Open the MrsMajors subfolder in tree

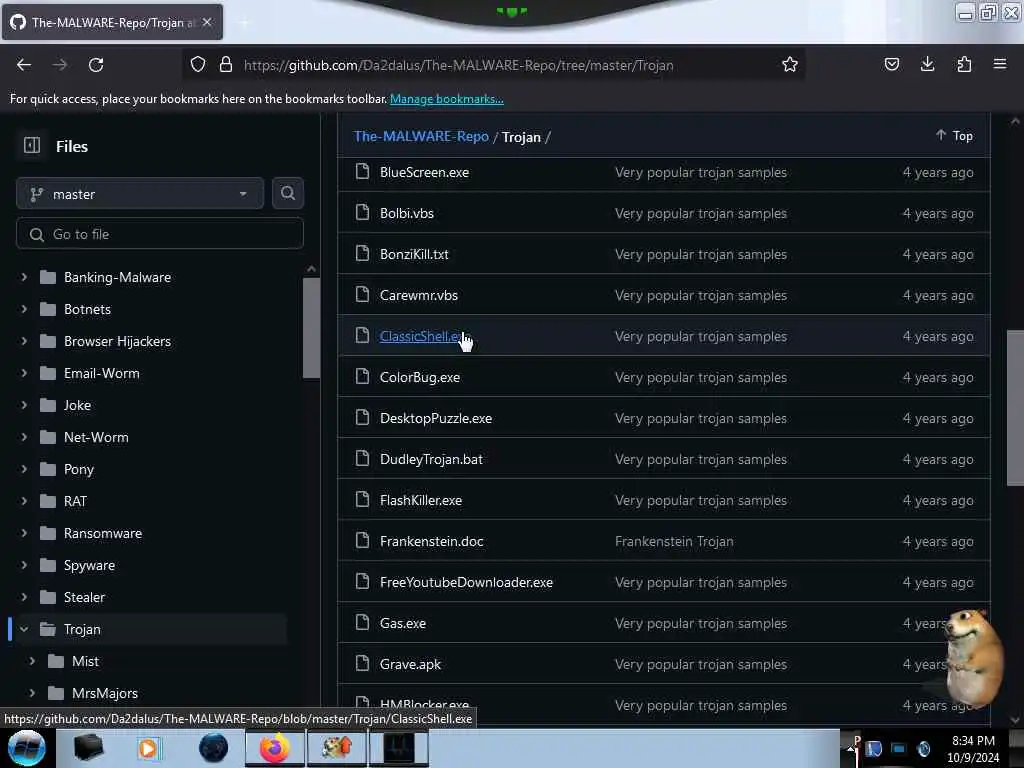click(x=105, y=693)
